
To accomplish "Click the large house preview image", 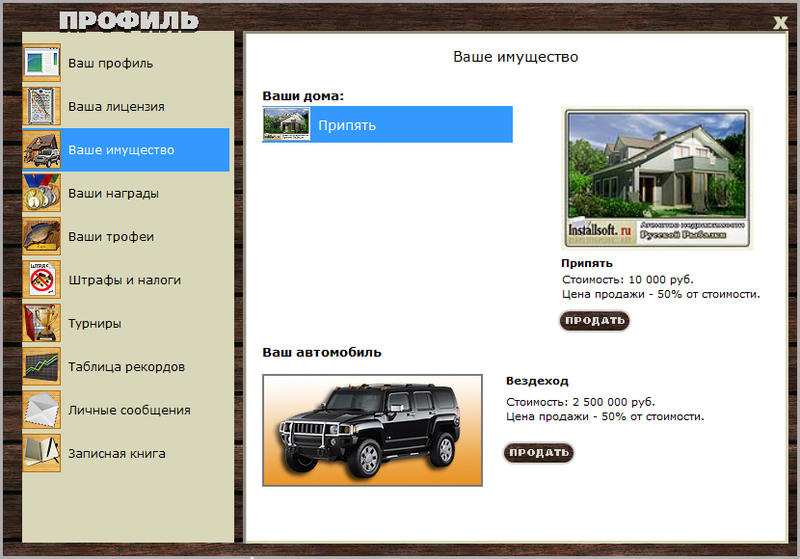I will pos(657,178).
